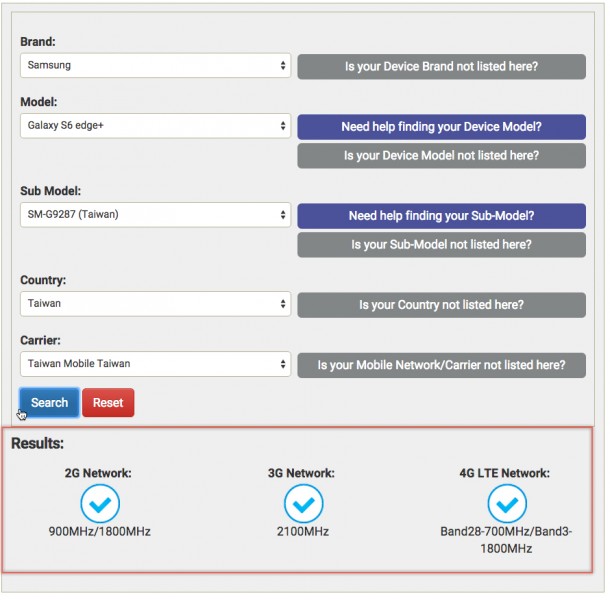
Task: Click the 2G Network checkmark icon
Action: [99, 503]
